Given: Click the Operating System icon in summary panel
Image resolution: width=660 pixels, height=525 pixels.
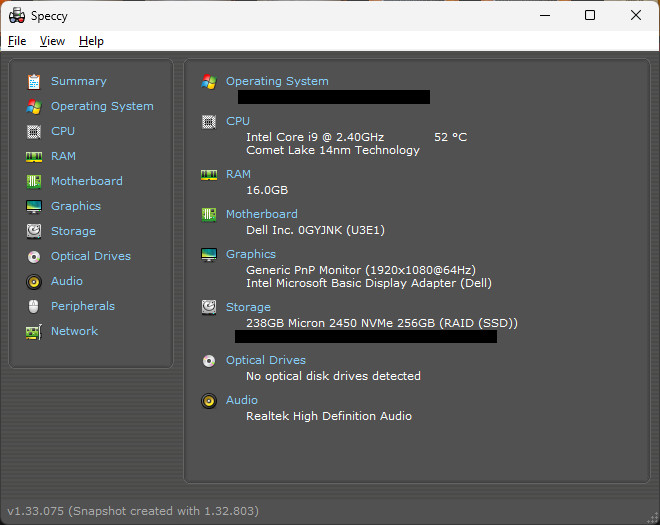Looking at the screenshot, I should pos(209,82).
